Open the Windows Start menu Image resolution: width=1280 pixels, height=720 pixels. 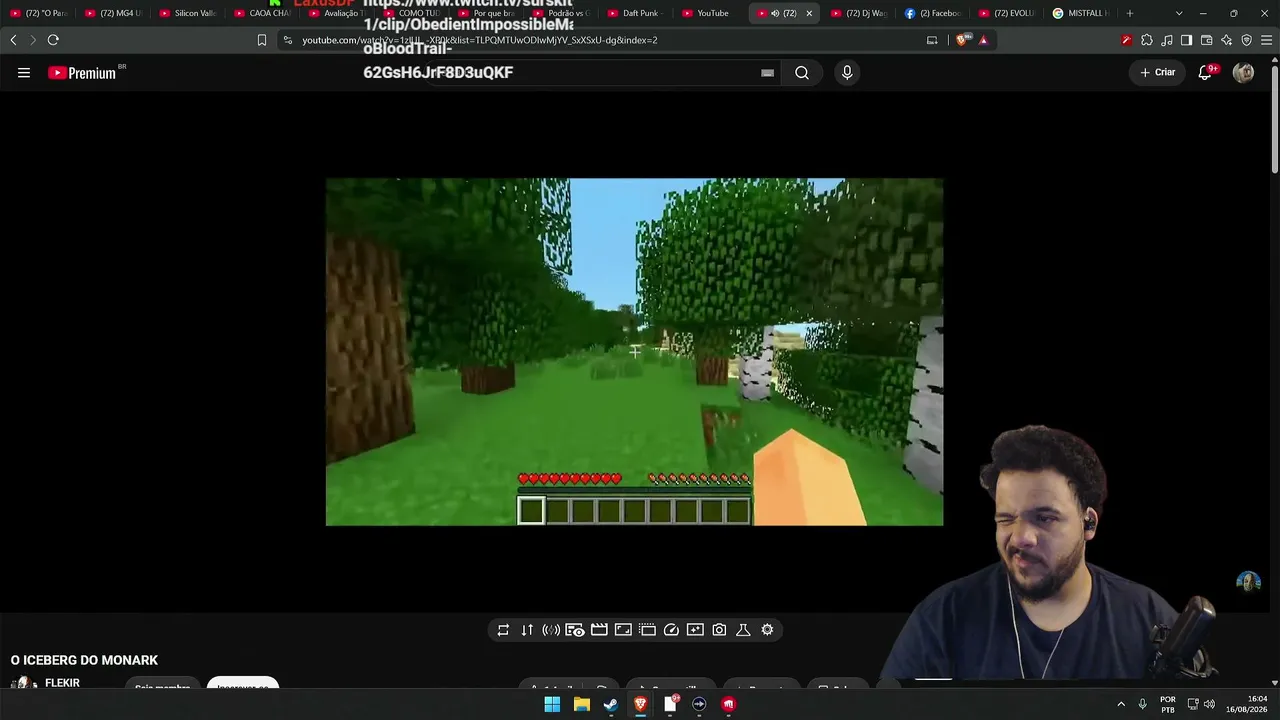coord(552,704)
